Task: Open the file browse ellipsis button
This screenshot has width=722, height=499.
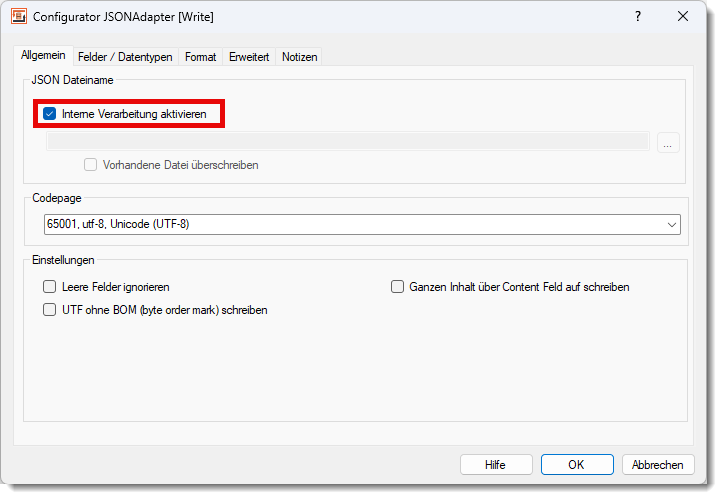Action: pos(668,143)
